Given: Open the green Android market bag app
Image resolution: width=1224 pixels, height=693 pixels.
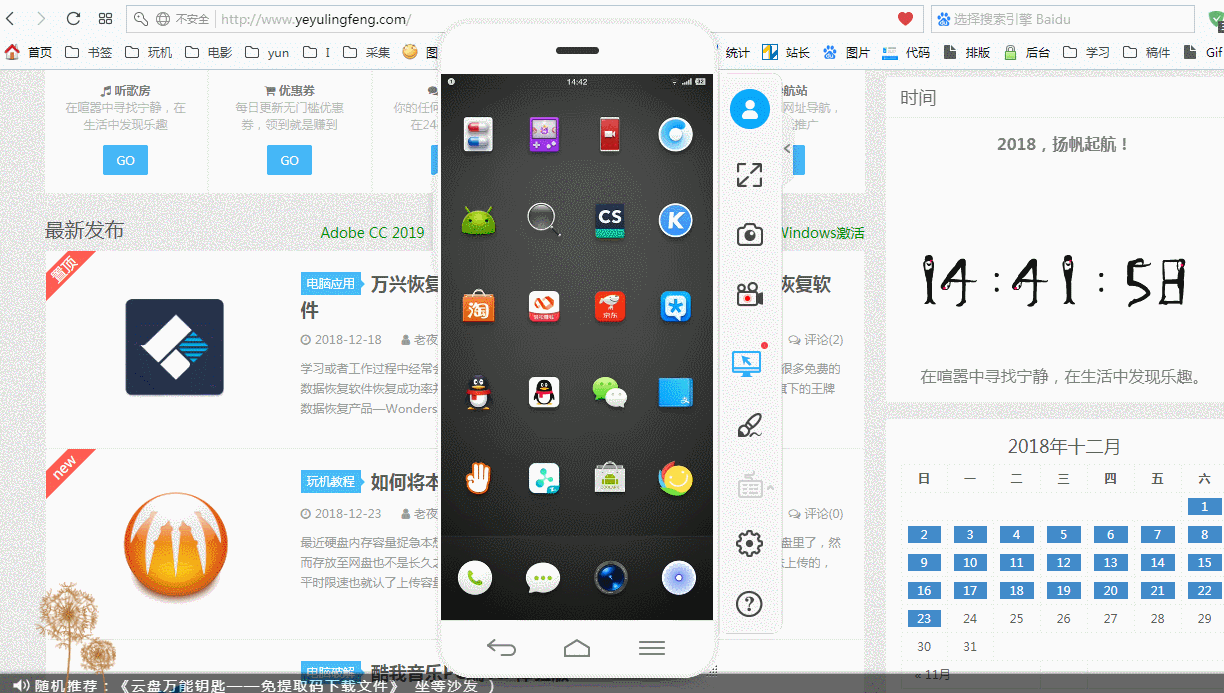Looking at the screenshot, I should (610, 478).
